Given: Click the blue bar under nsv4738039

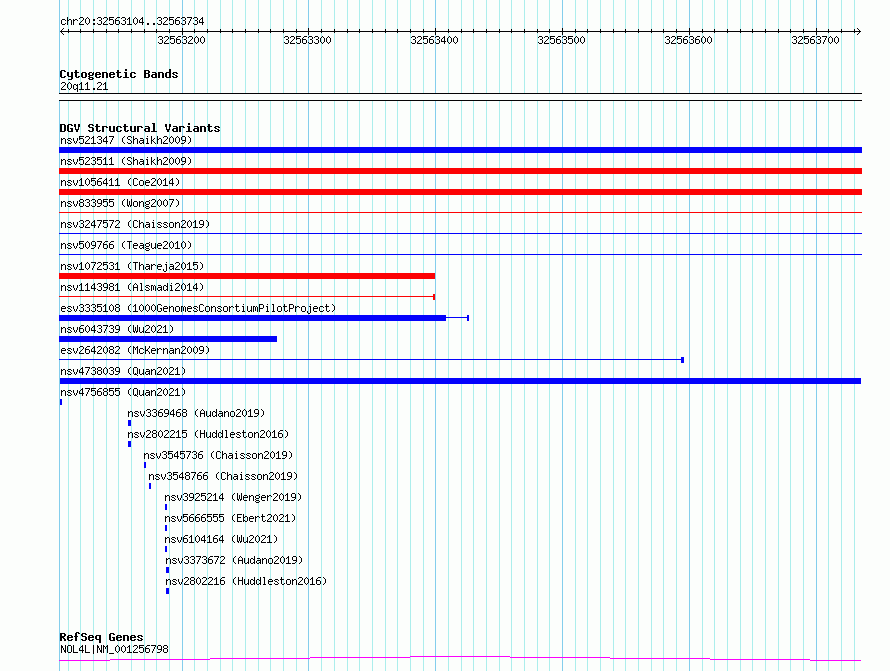Looking at the screenshot, I should coord(460,381).
